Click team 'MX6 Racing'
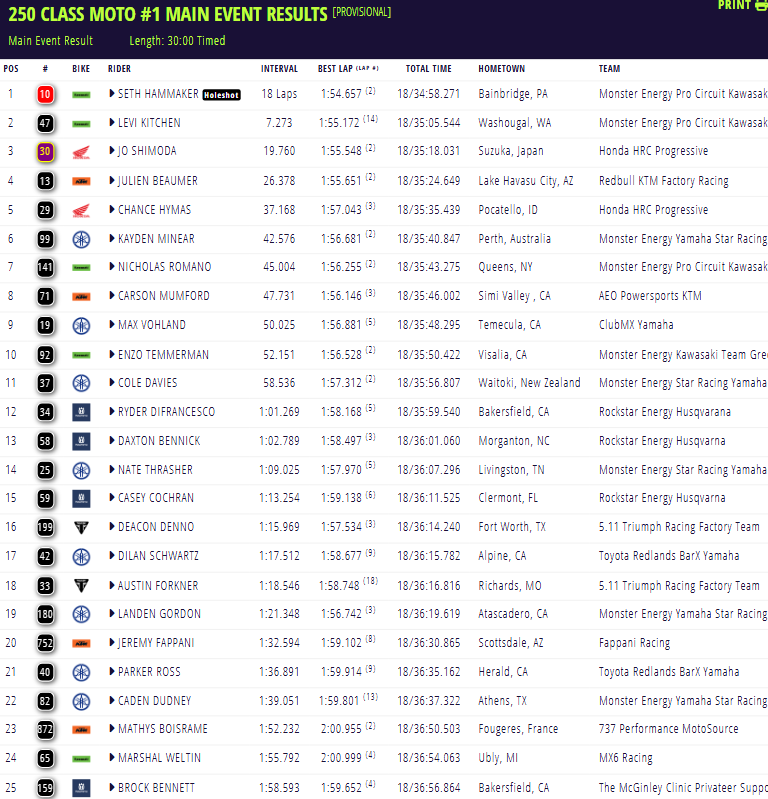The width and height of the screenshot is (768, 799). pyautogui.click(x=626, y=758)
